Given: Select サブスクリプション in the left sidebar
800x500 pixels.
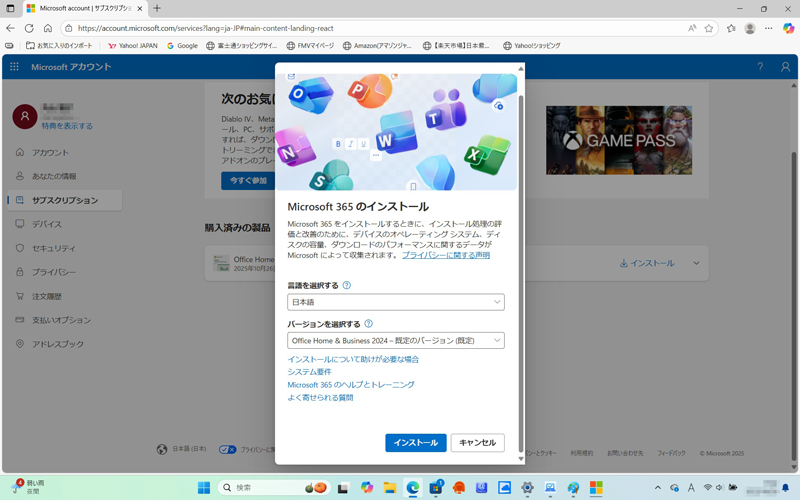Looking at the screenshot, I should click(x=64, y=200).
